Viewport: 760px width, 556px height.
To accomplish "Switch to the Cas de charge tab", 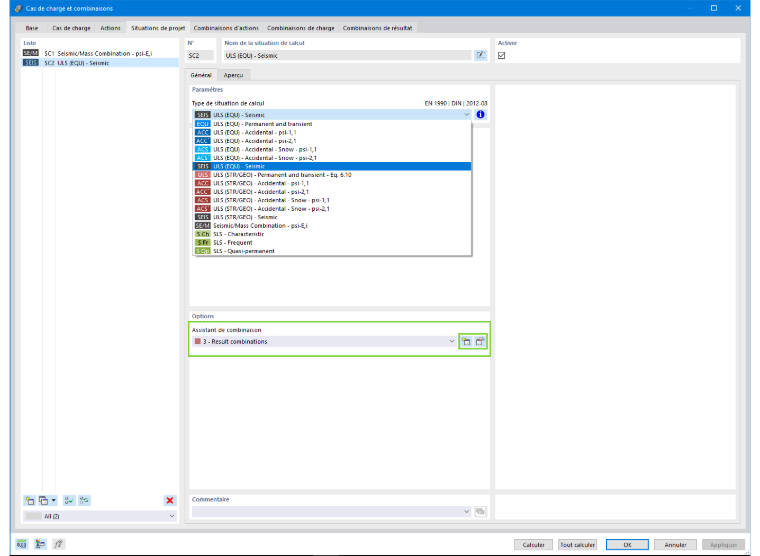I will [x=71, y=28].
